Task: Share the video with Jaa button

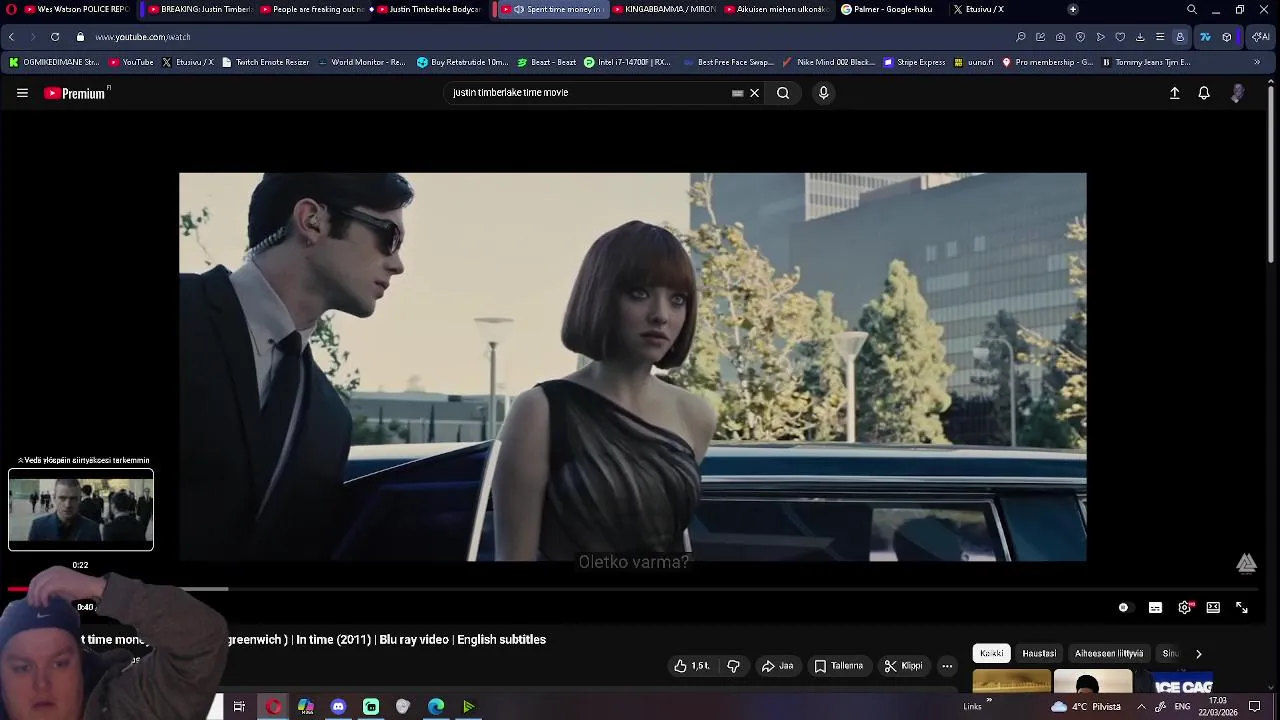Action: click(x=777, y=666)
